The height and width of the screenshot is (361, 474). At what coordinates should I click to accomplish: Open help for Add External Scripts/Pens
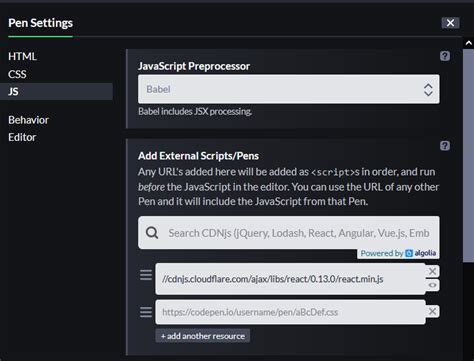coord(445,146)
